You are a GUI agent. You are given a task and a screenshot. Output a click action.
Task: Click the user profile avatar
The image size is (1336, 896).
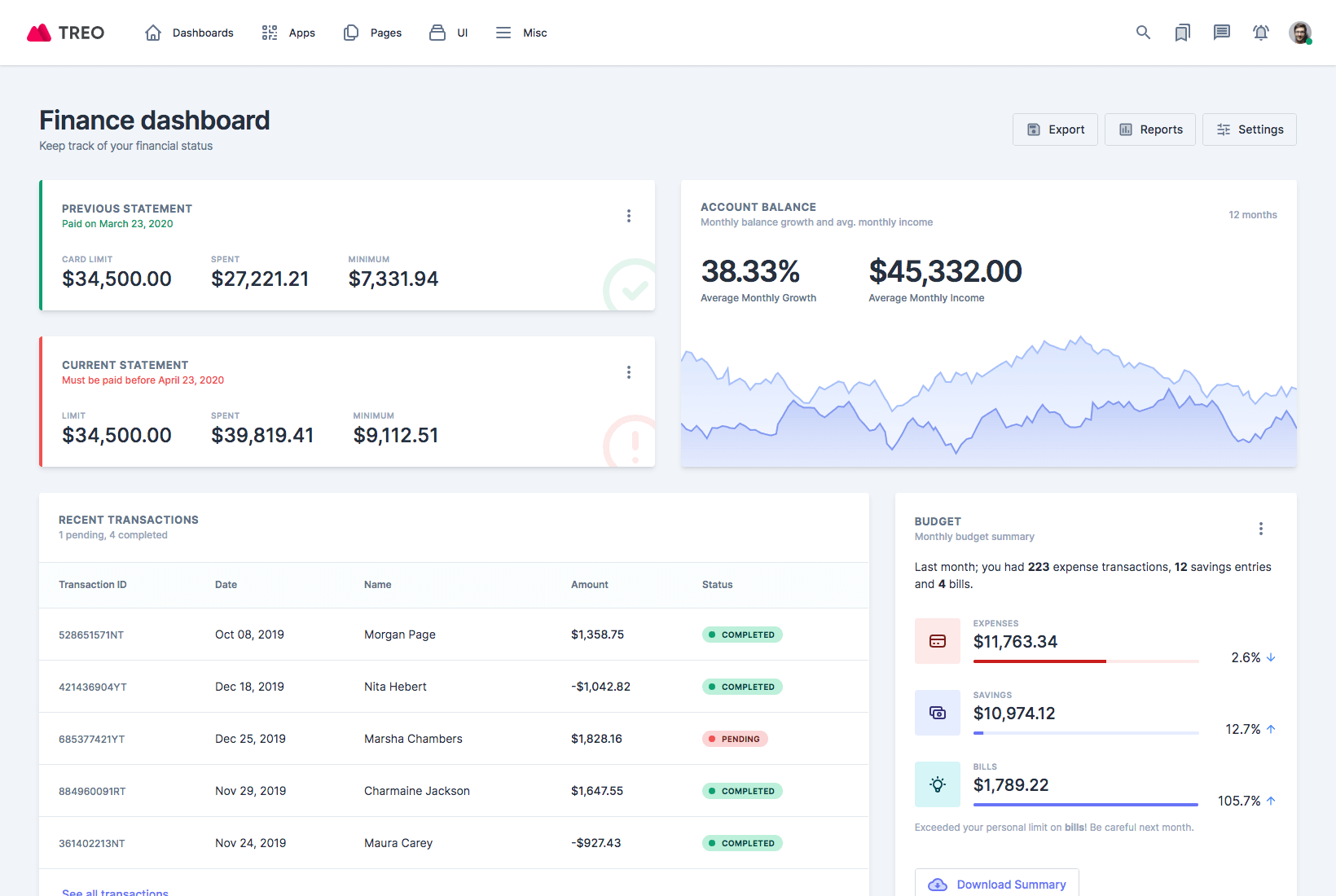pyautogui.click(x=1299, y=33)
